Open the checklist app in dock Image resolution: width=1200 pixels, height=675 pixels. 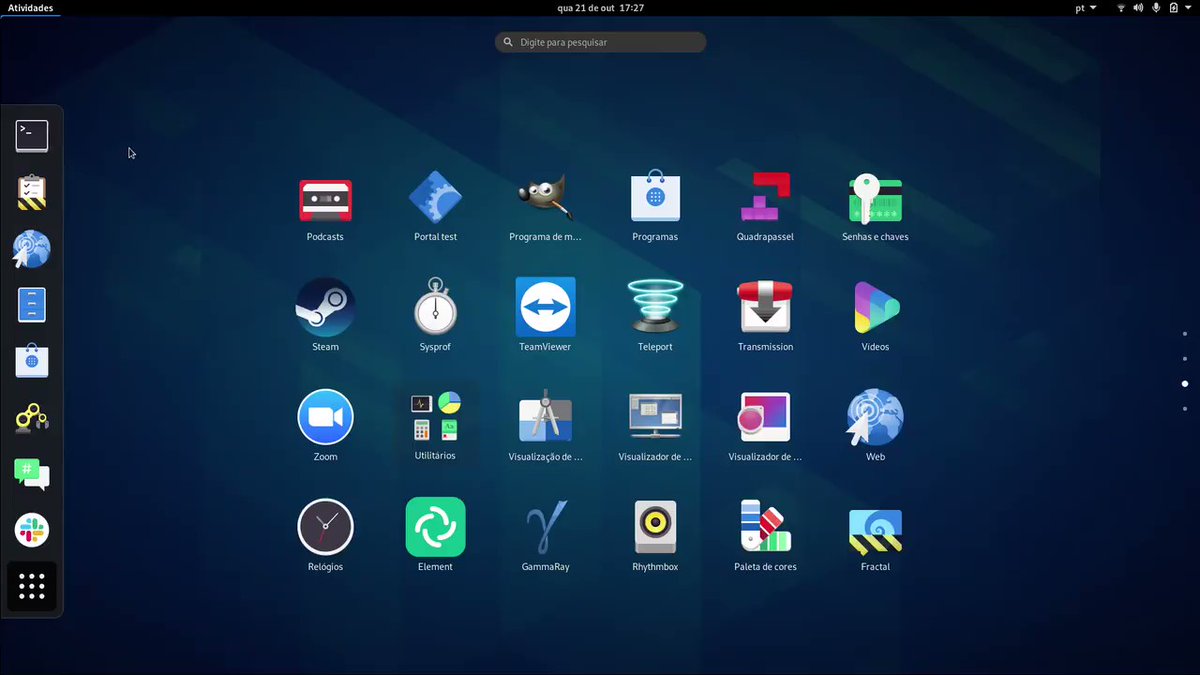coord(32,192)
